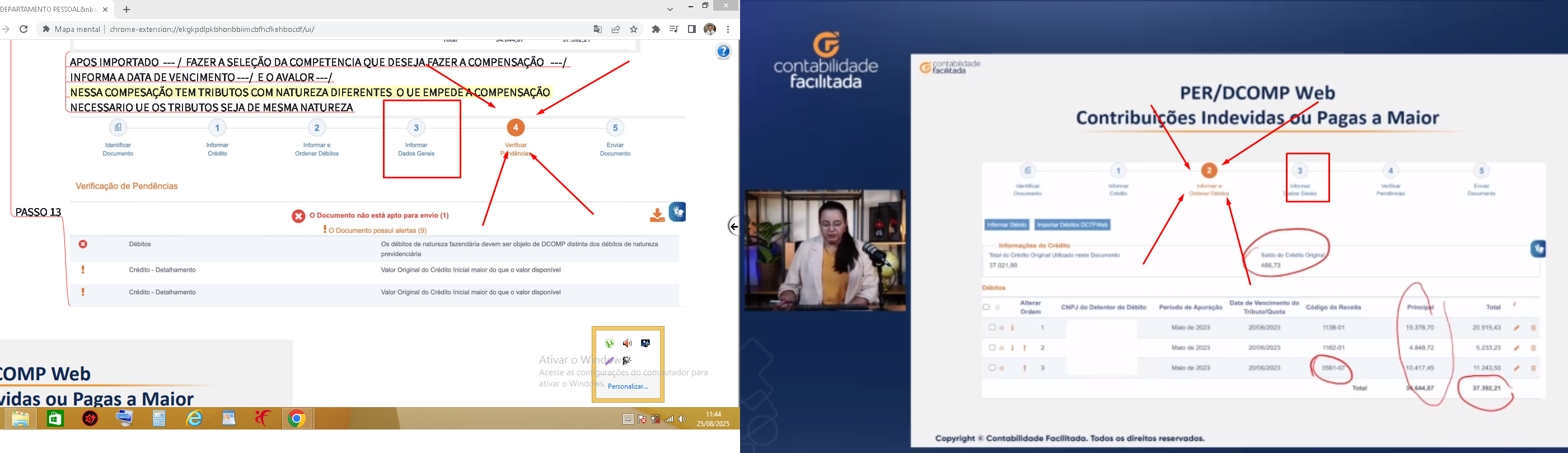Viewport: 1568px width, 453px height.
Task: Switch to Google Chrome on the taskbar
Action: [297, 419]
